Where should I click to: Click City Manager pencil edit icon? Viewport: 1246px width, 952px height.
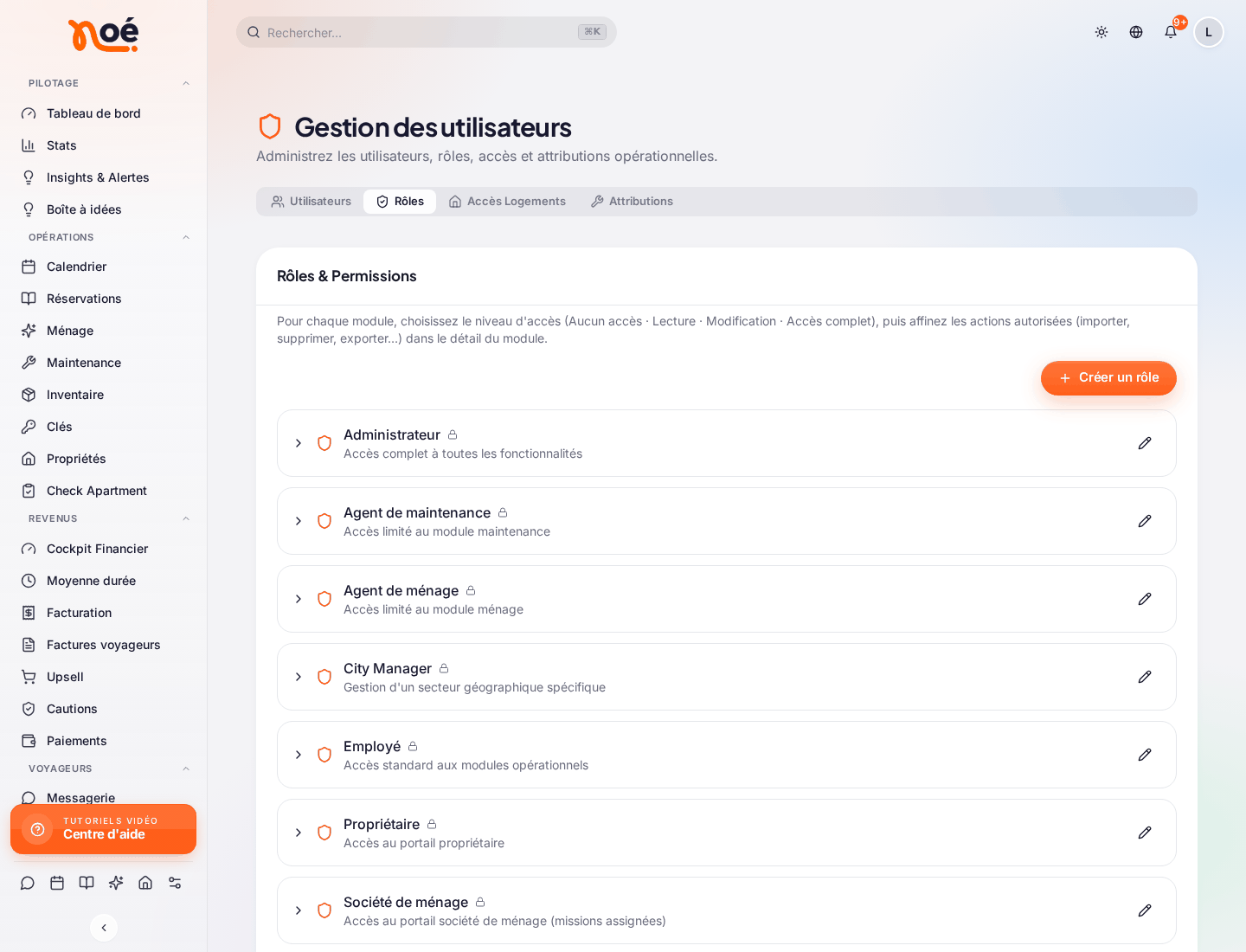pyautogui.click(x=1145, y=677)
